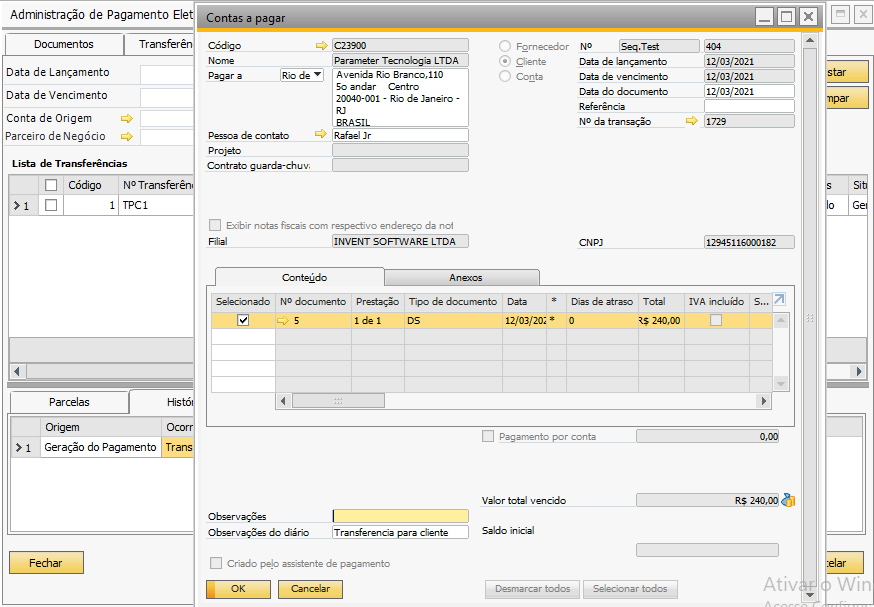
Task: Uncheck Selecionado for document 5
Action: coord(243,321)
